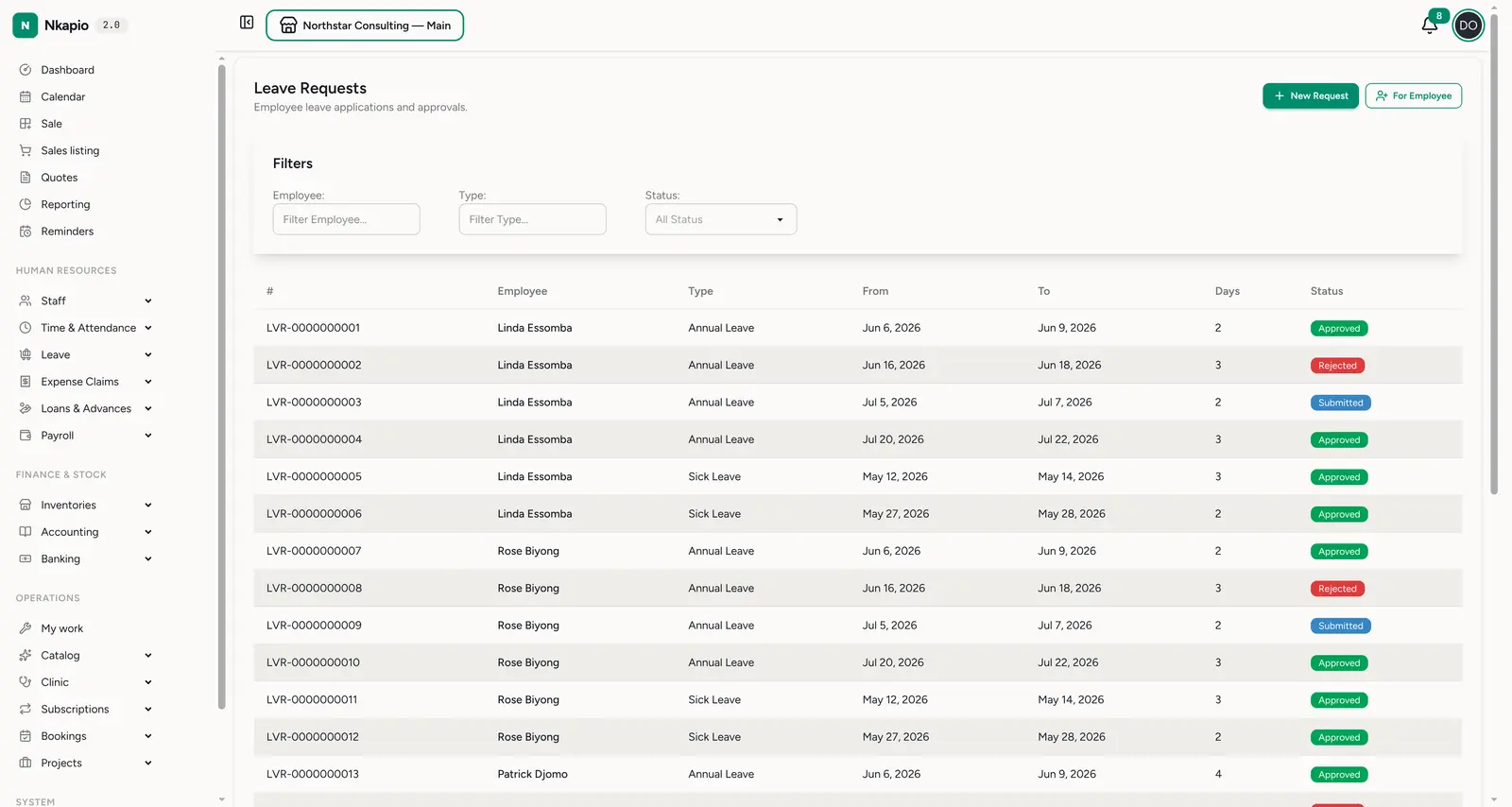Click the Approved badge for LVR-0000000001
Screen dimensions: 1512x807
(1339, 329)
